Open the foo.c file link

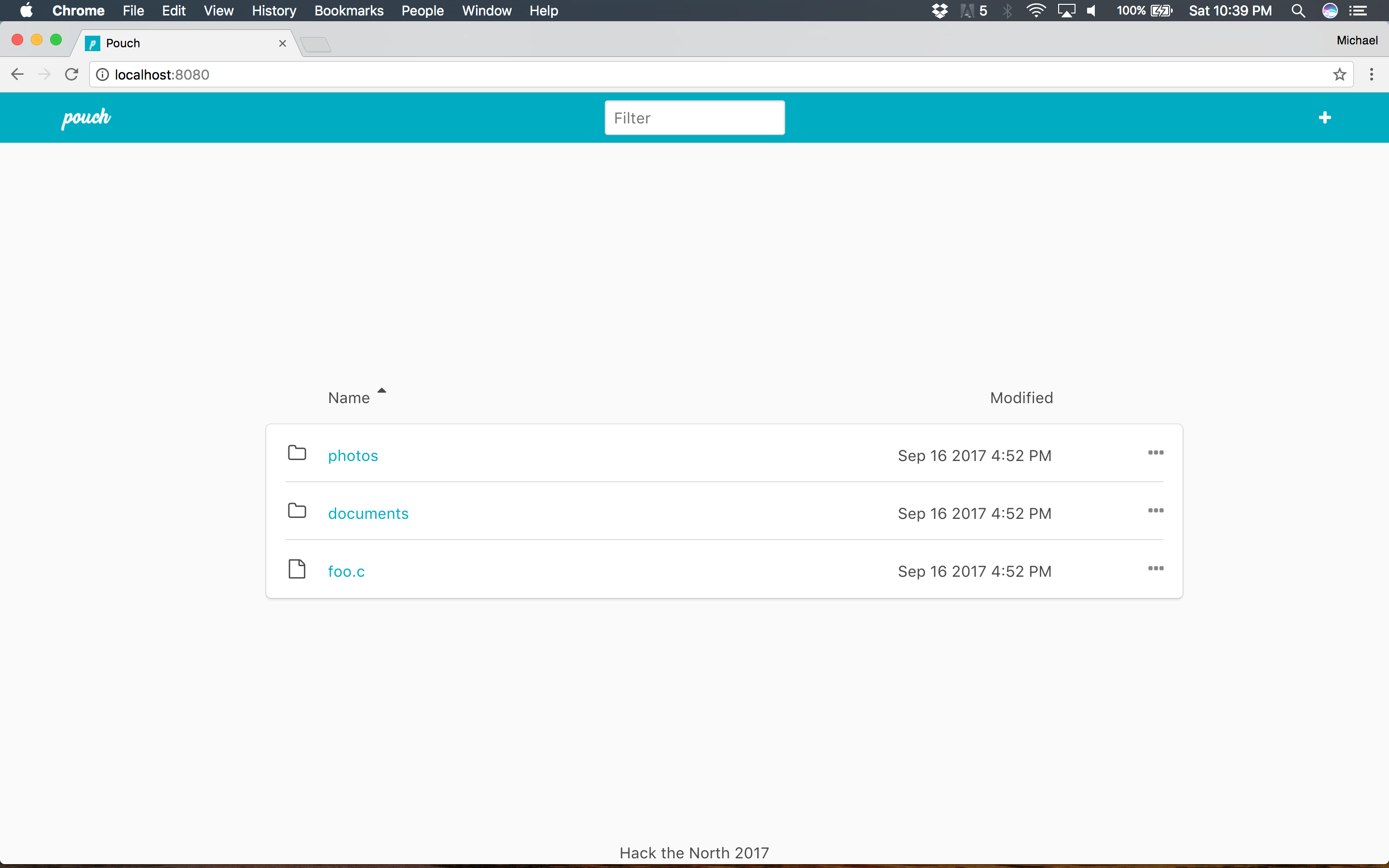point(346,572)
